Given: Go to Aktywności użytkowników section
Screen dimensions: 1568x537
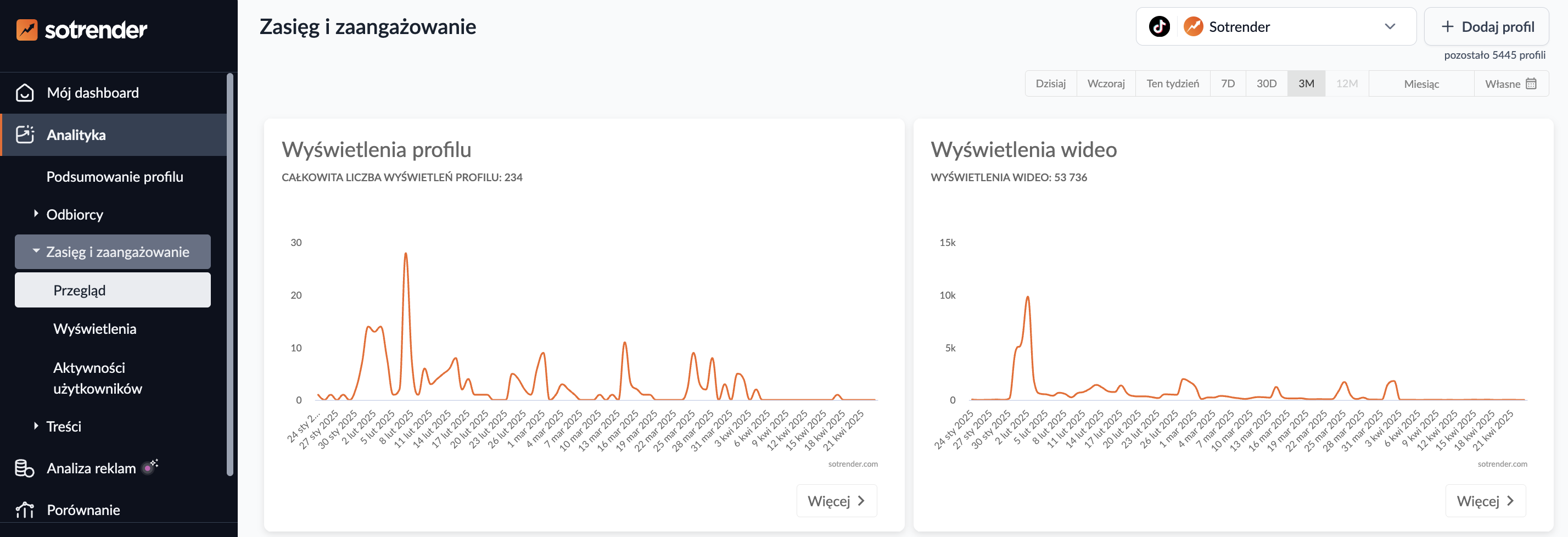Looking at the screenshot, I should [97, 377].
